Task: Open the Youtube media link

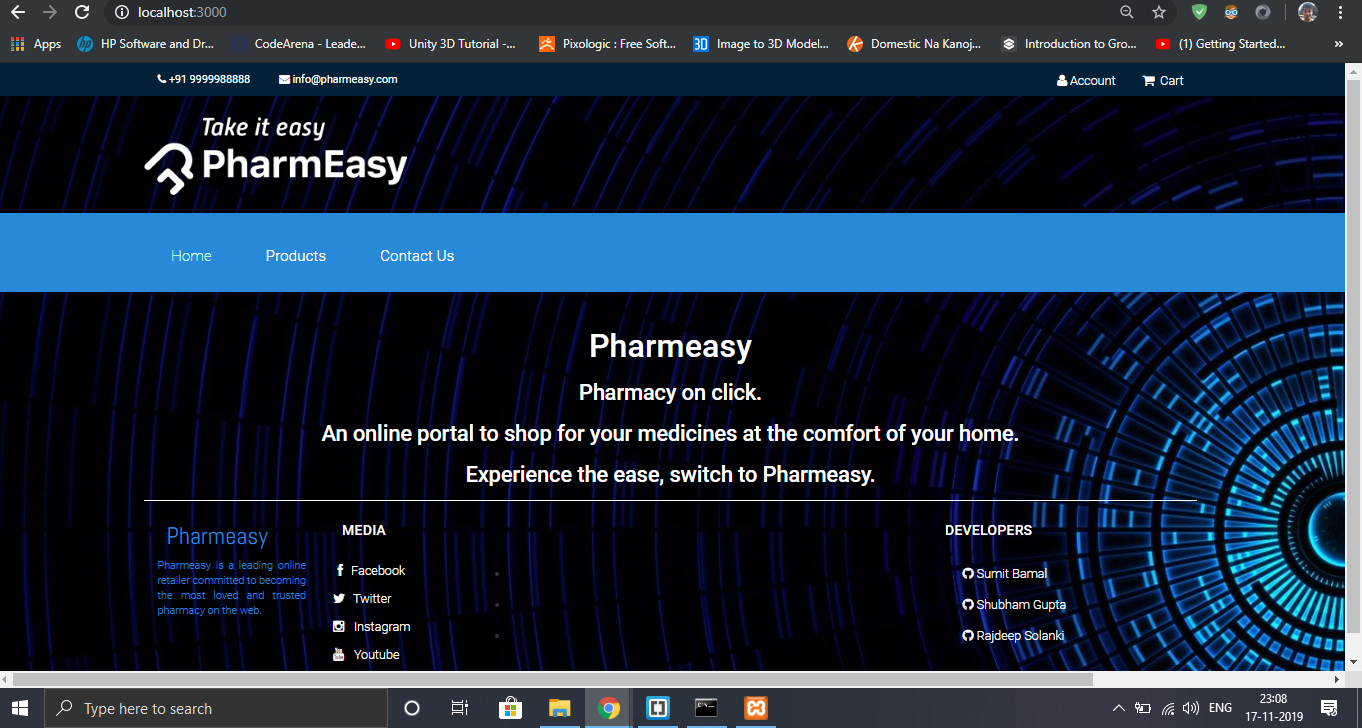Action: point(376,654)
